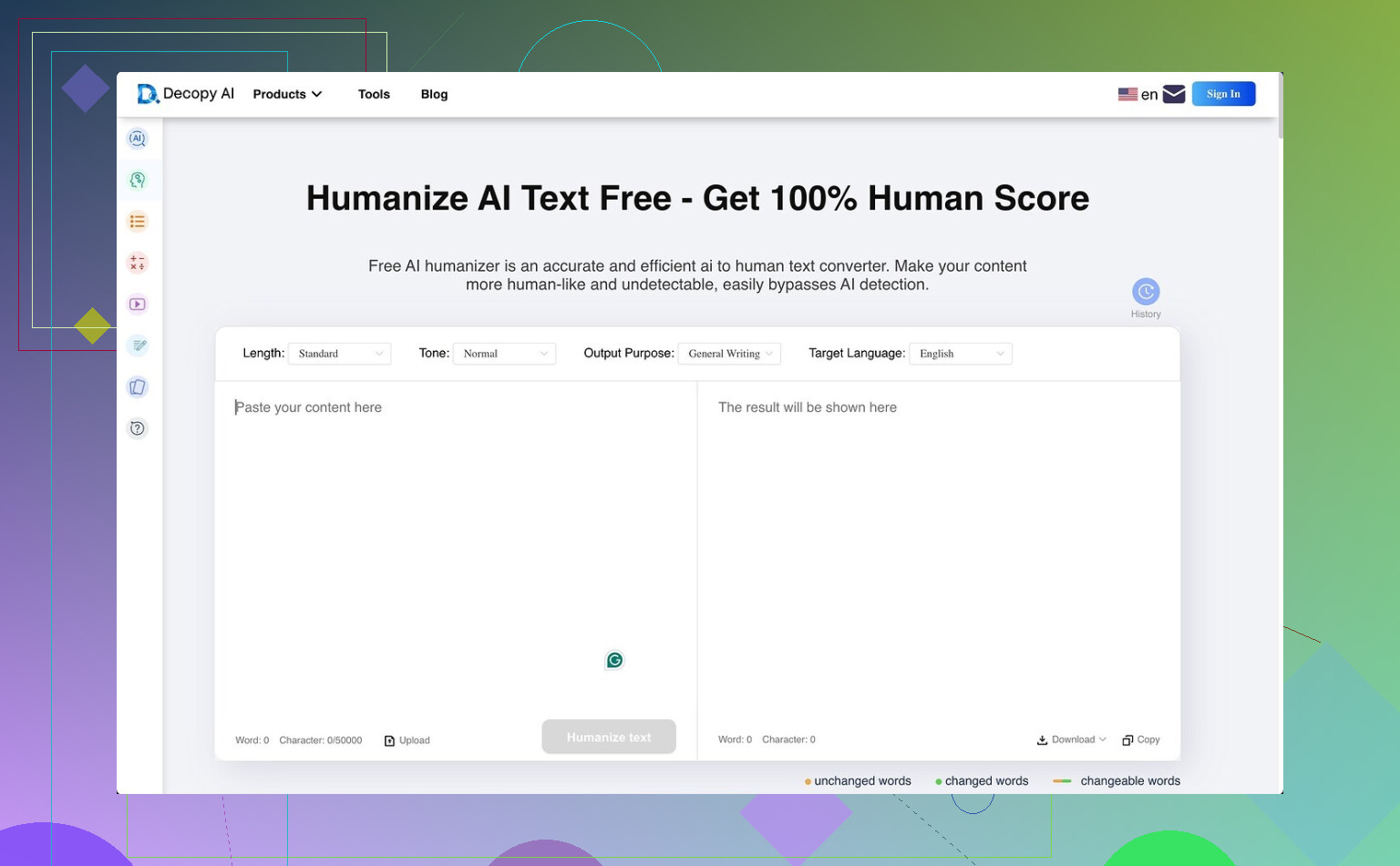1400x866 pixels.
Task: Click the Grammarly icon in input area
Action: pyautogui.click(x=614, y=660)
